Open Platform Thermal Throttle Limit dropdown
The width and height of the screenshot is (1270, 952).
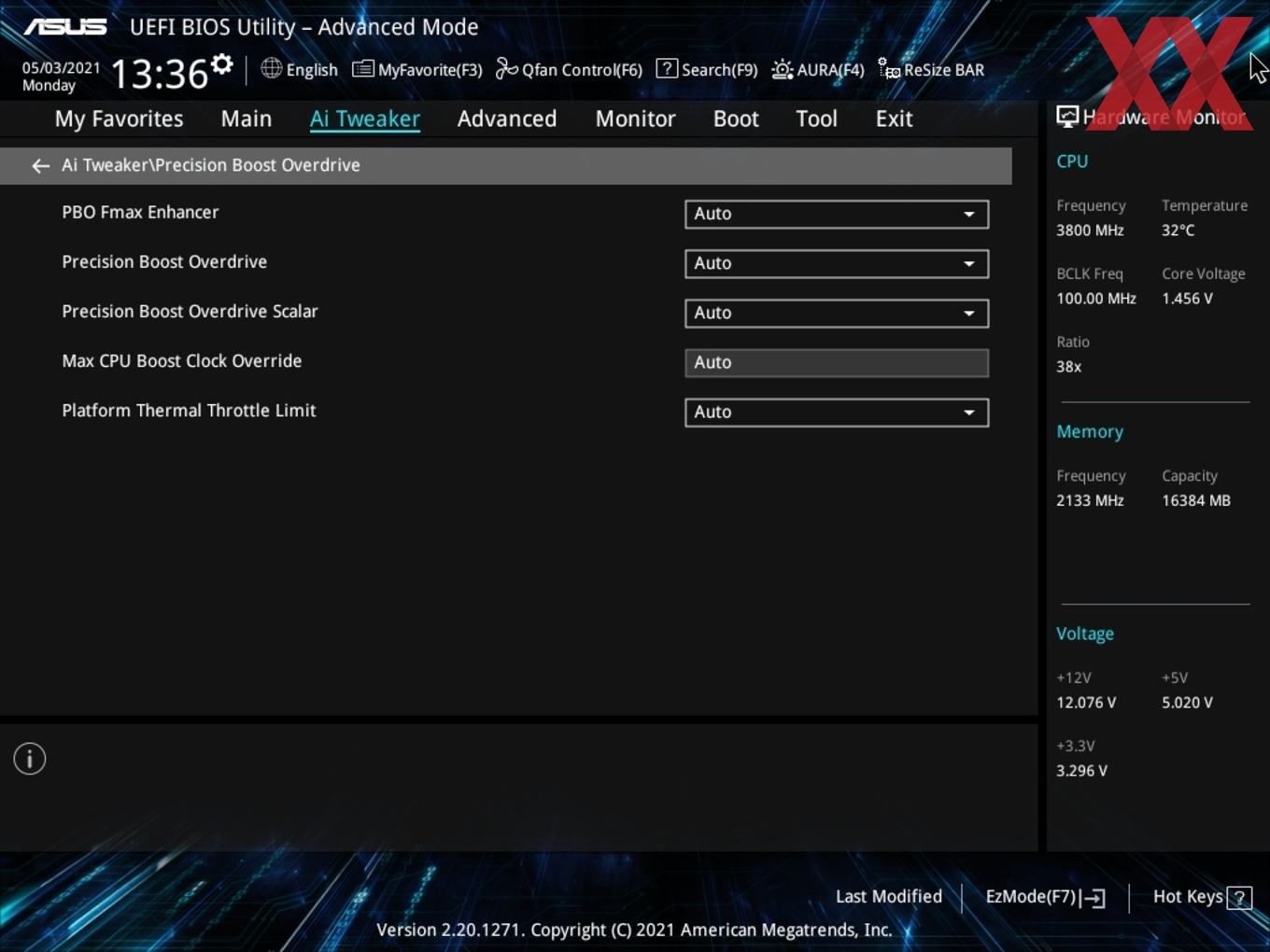click(x=837, y=412)
